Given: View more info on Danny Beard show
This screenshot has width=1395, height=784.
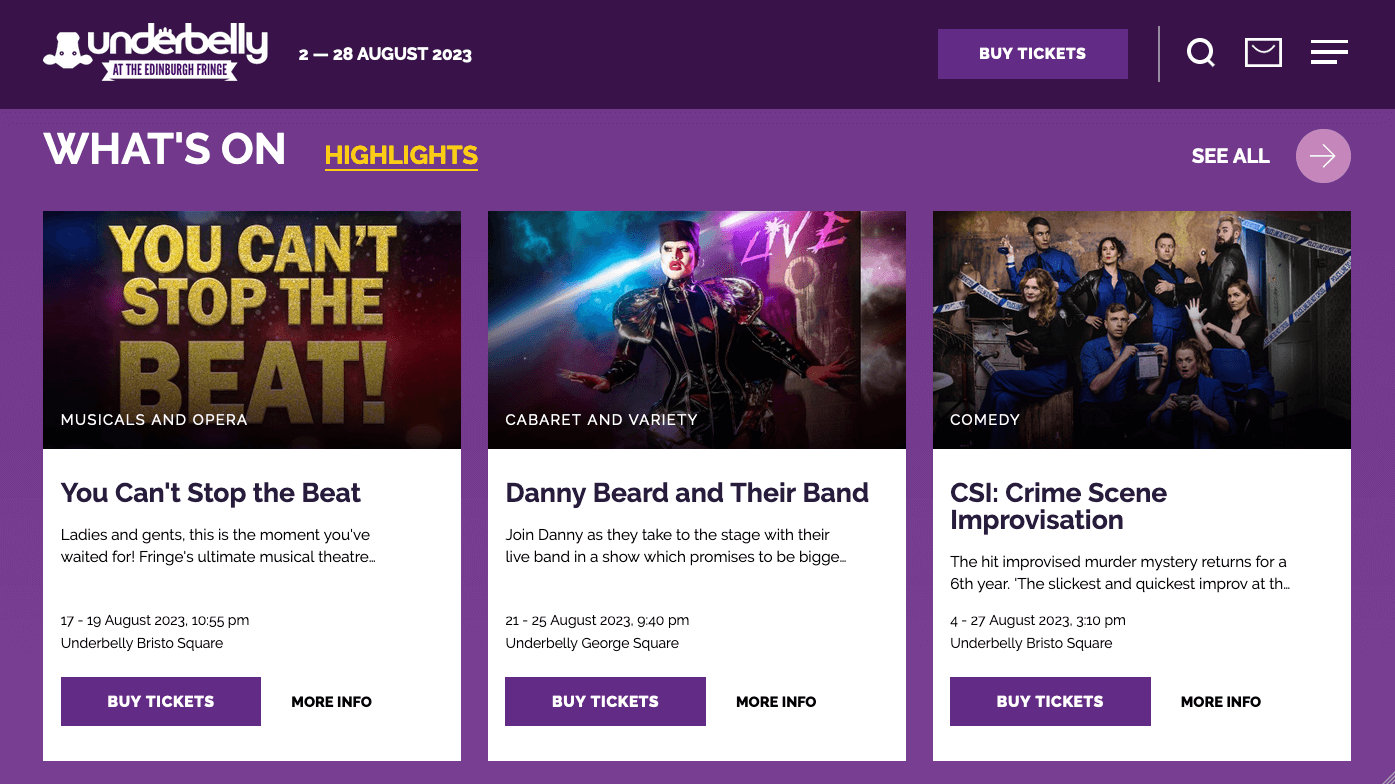Looking at the screenshot, I should (x=776, y=702).
